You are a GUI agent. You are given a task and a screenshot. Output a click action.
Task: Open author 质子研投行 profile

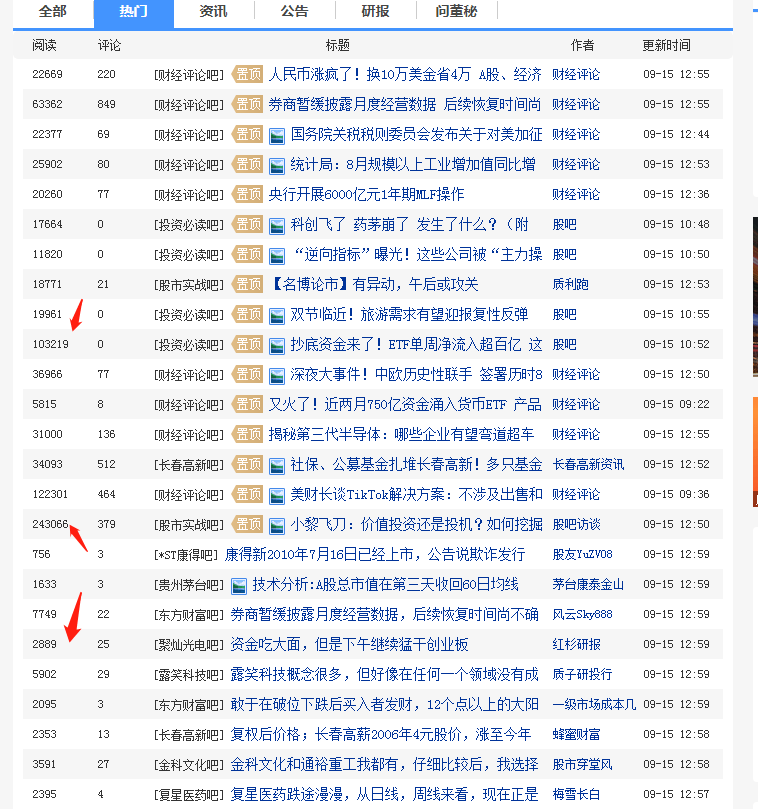pyautogui.click(x=582, y=674)
